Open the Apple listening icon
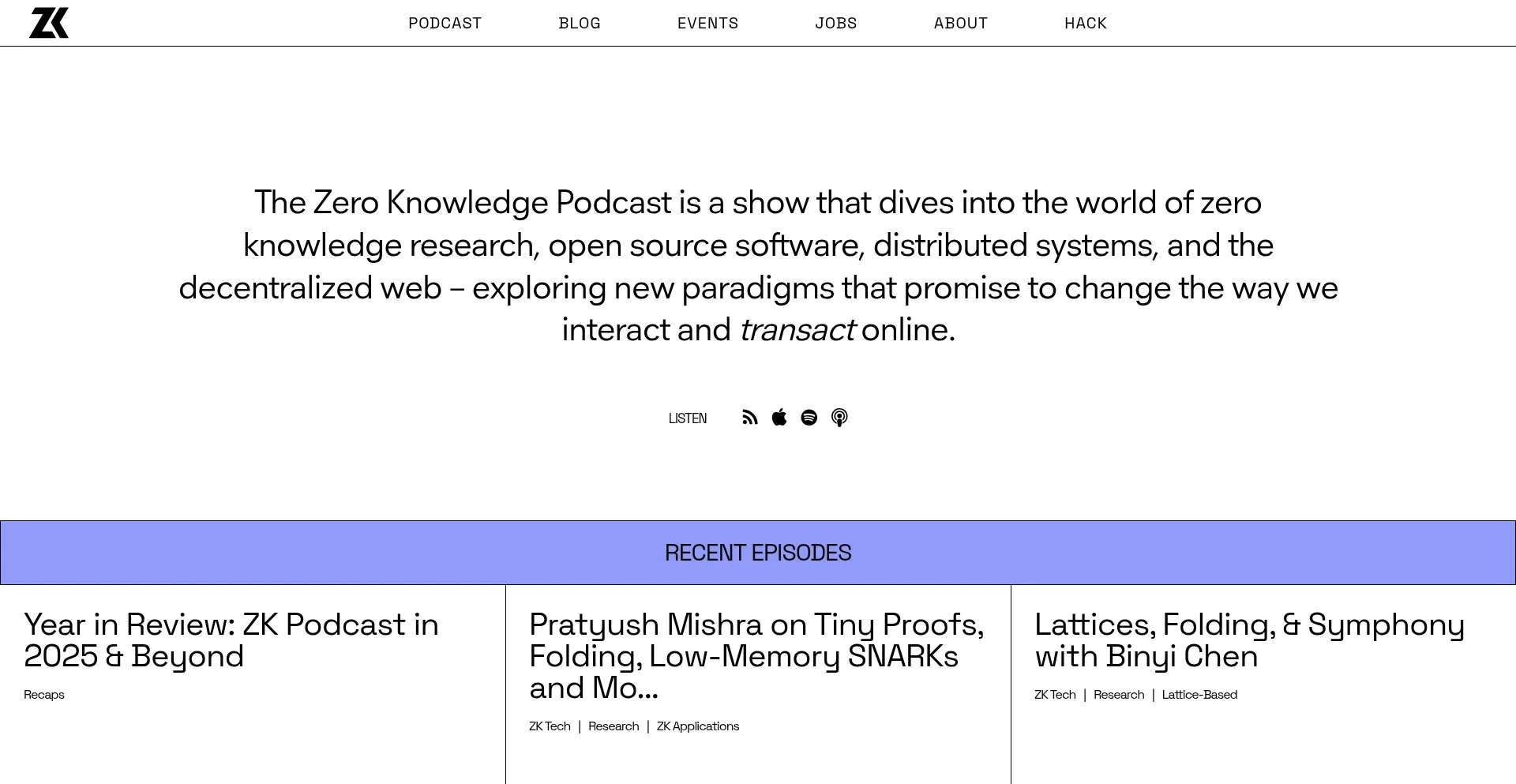 [x=779, y=417]
